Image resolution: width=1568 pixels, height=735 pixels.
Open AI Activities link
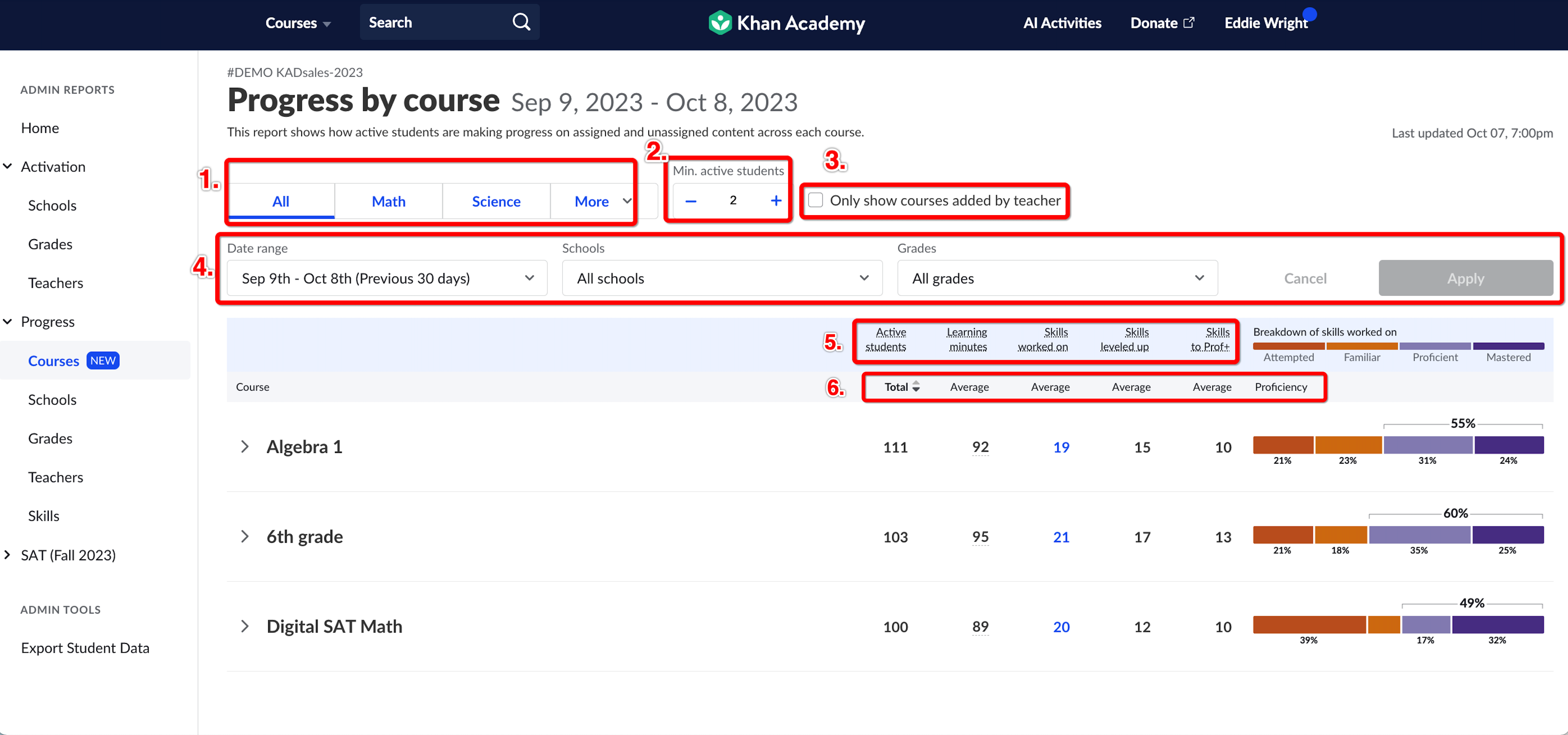pos(1061,23)
